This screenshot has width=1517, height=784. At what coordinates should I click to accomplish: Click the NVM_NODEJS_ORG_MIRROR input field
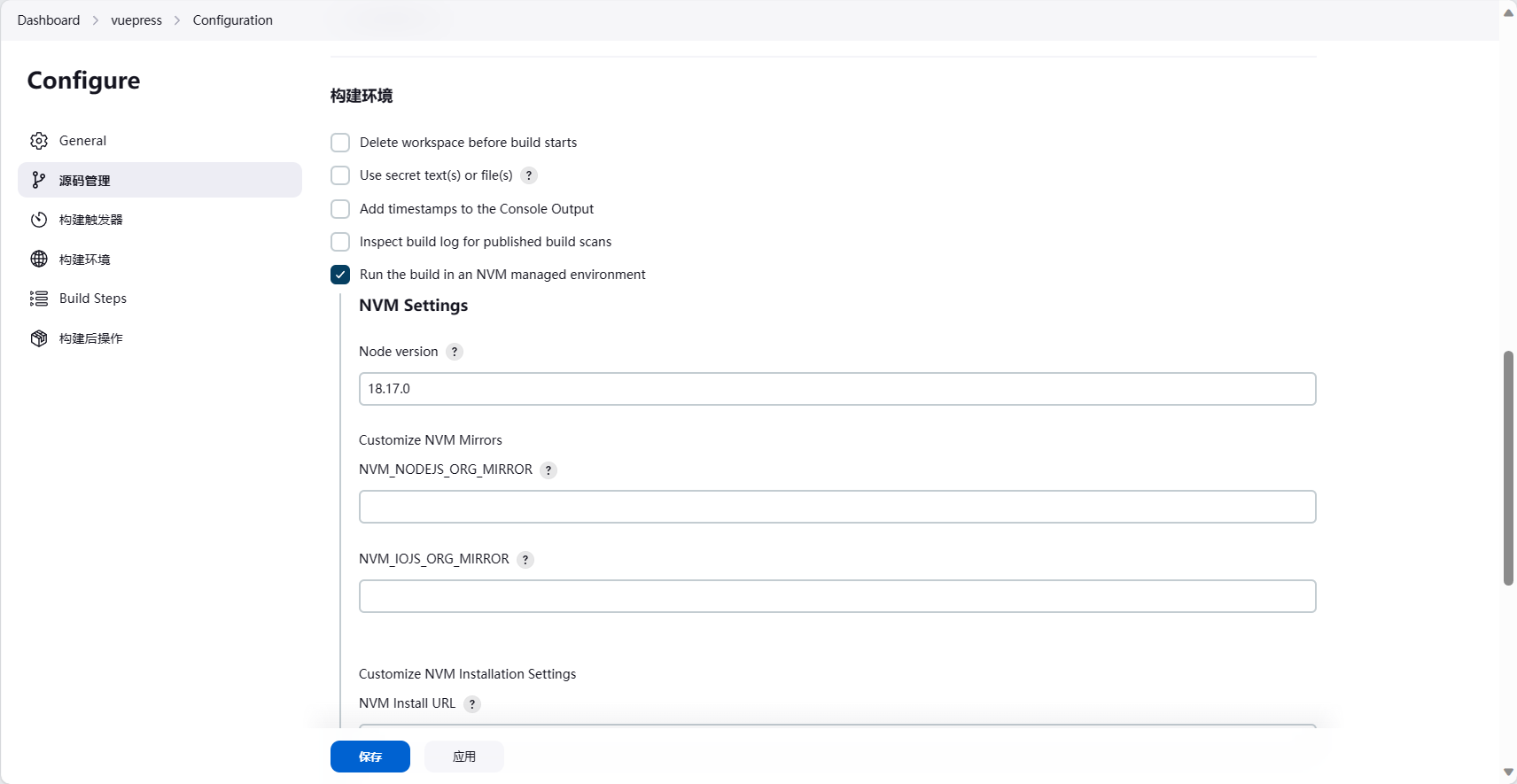click(837, 507)
